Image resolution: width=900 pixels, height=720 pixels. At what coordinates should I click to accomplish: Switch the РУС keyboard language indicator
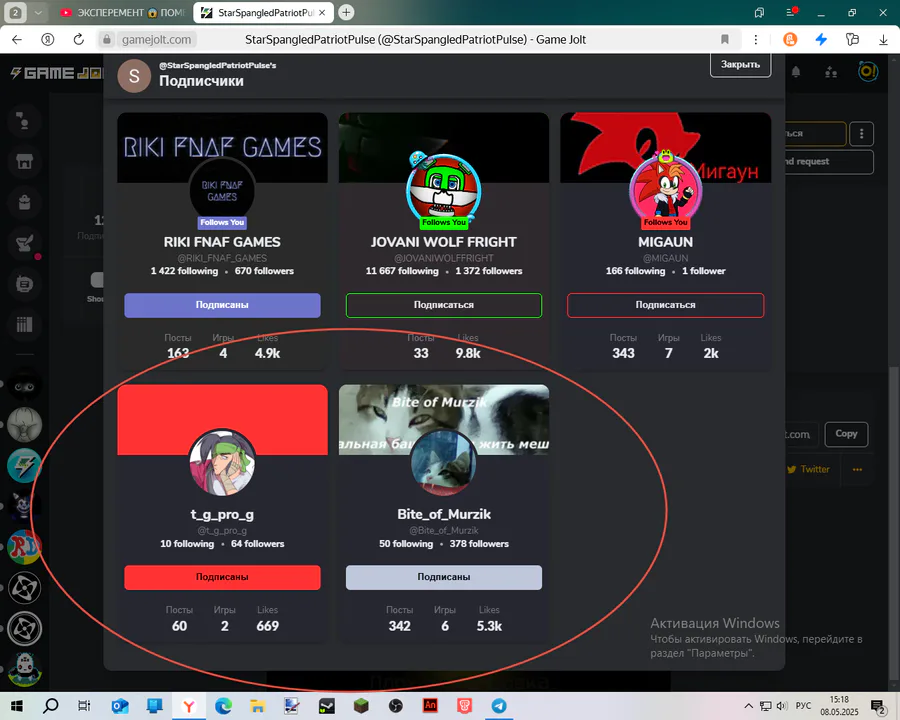(x=803, y=706)
